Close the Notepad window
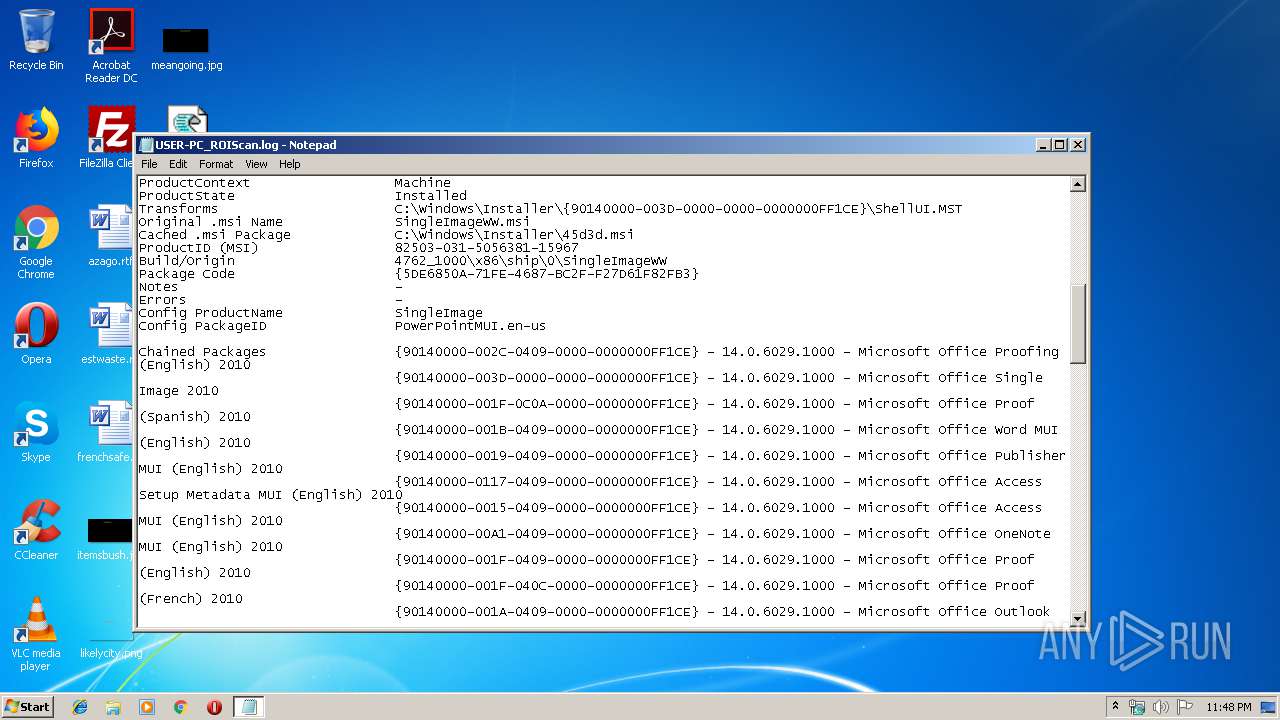The height and width of the screenshot is (720, 1280). [1078, 145]
